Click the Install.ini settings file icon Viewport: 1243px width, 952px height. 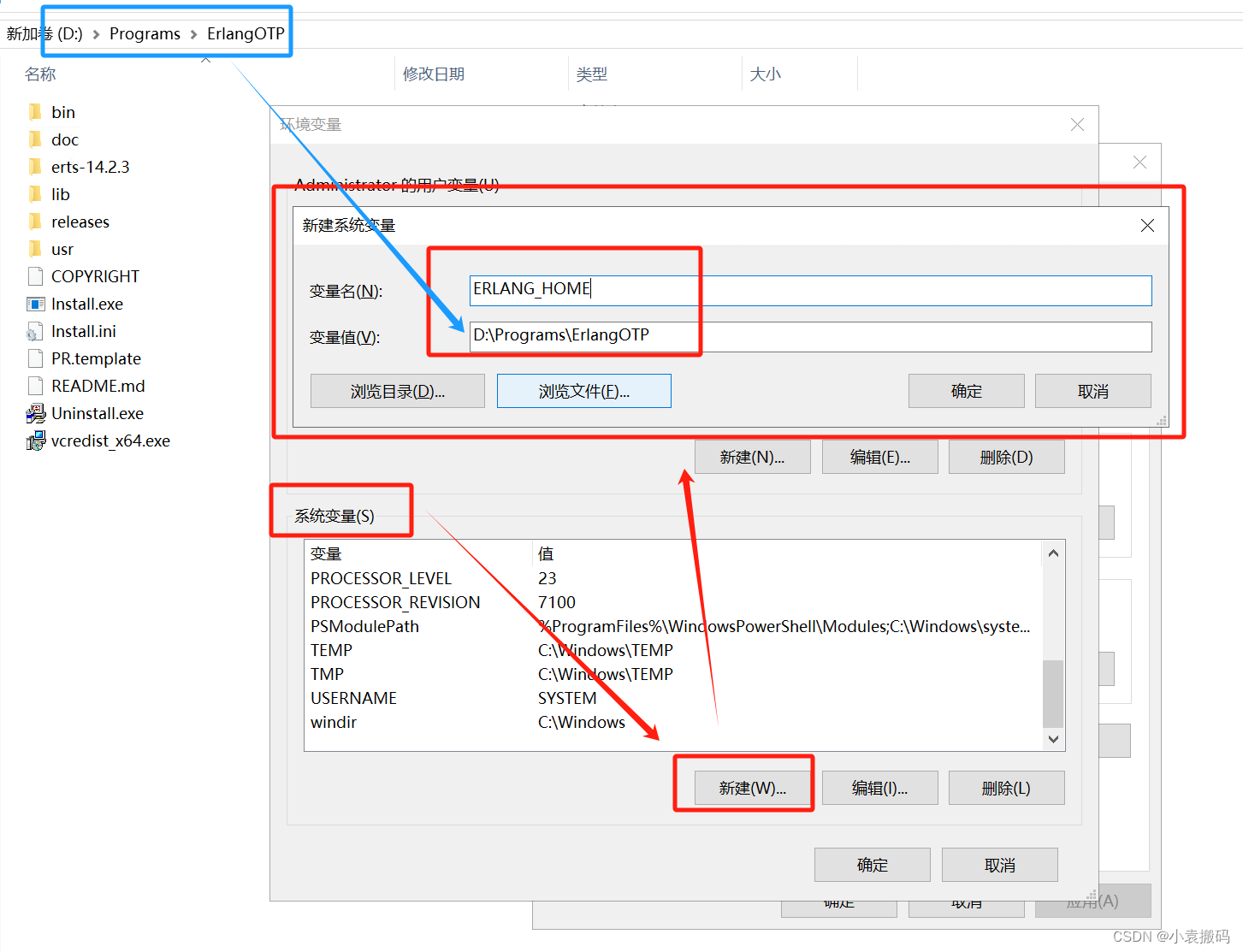pyautogui.click(x=35, y=331)
